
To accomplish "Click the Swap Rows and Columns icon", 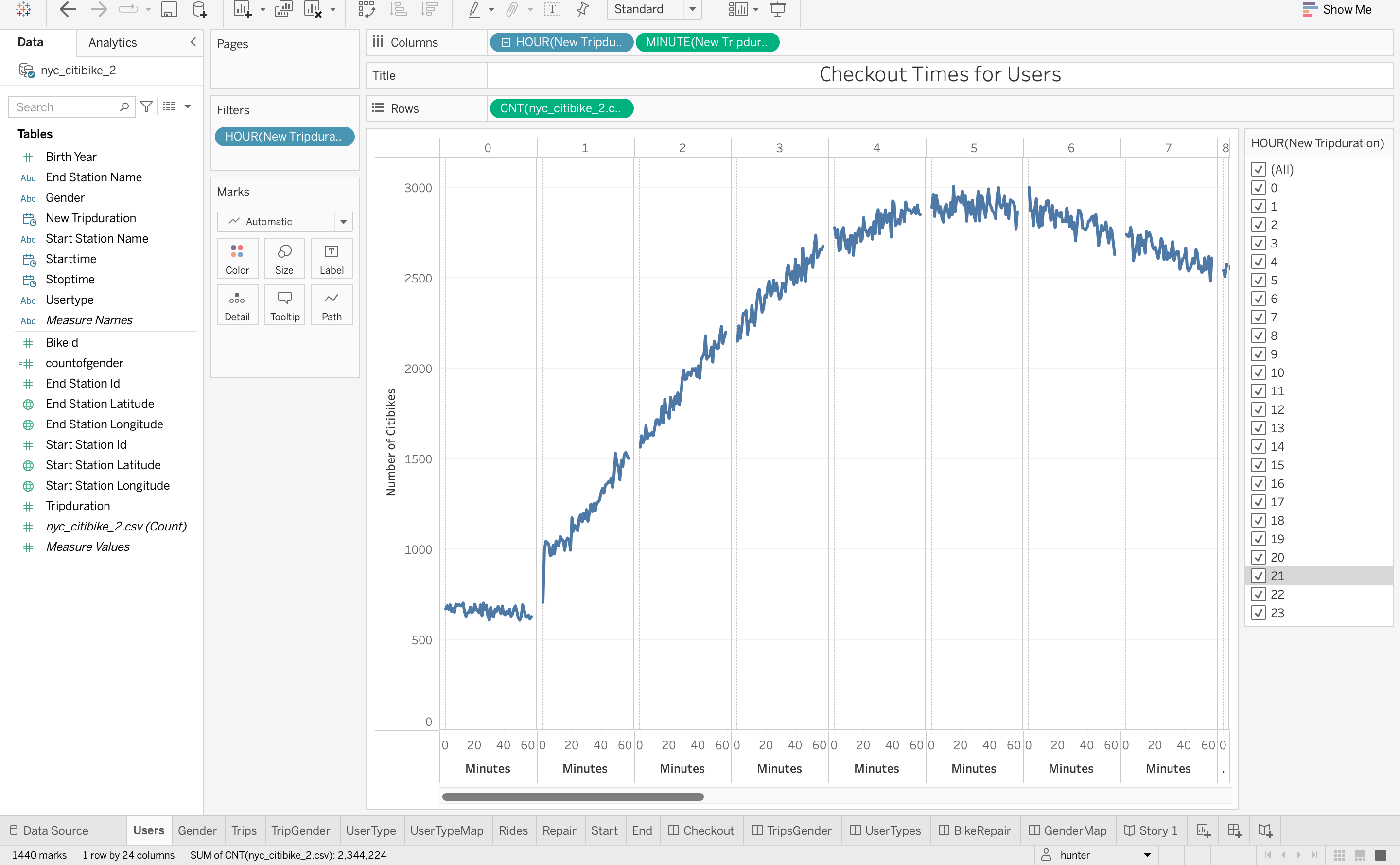I will pyautogui.click(x=366, y=9).
